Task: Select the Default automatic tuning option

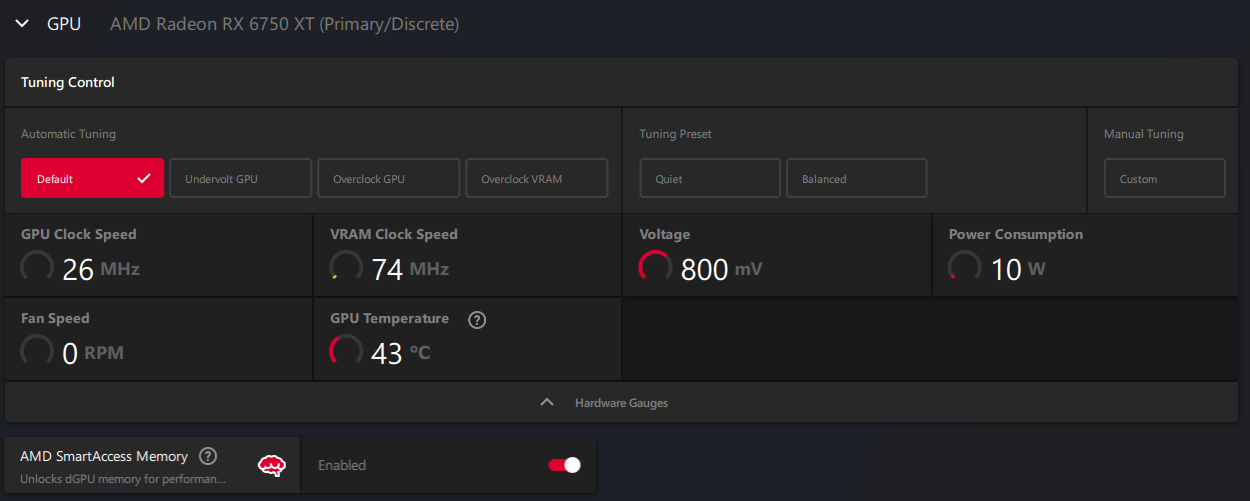Action: coord(92,178)
